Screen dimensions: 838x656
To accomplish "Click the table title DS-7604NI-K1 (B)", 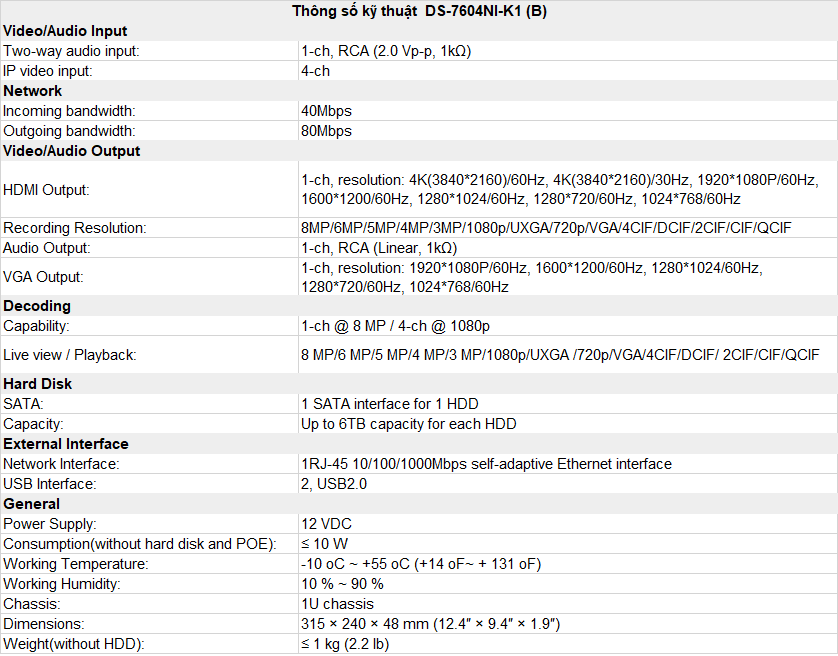I will [419, 11].
